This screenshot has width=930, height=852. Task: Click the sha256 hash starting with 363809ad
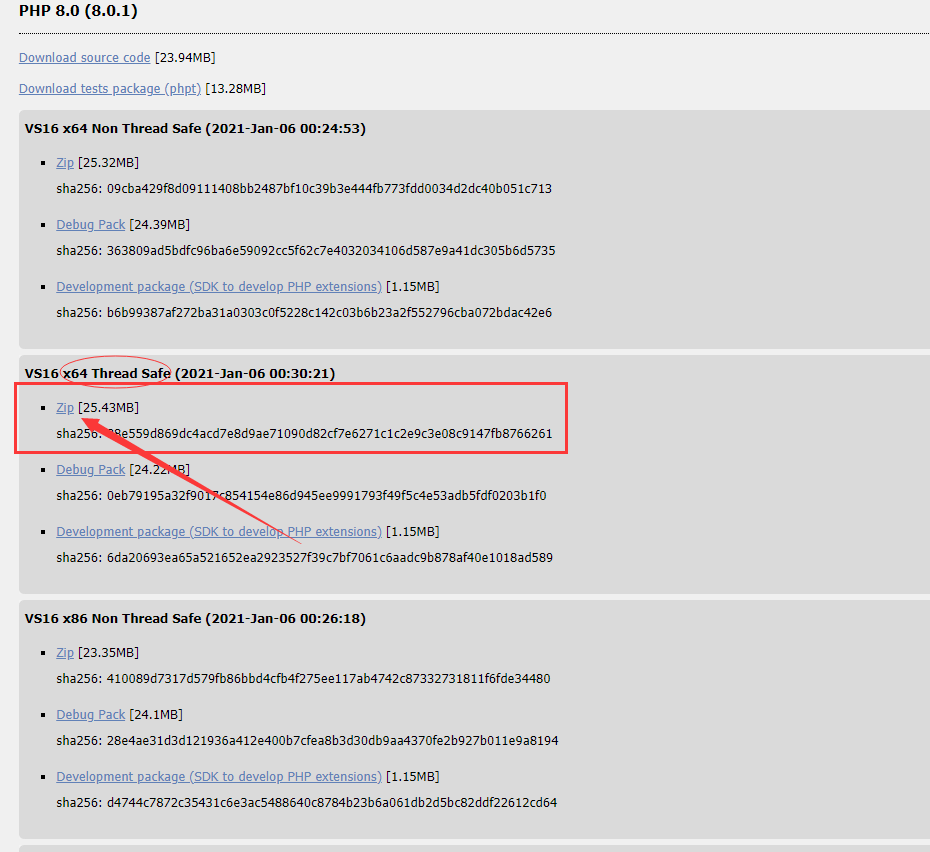coord(331,251)
